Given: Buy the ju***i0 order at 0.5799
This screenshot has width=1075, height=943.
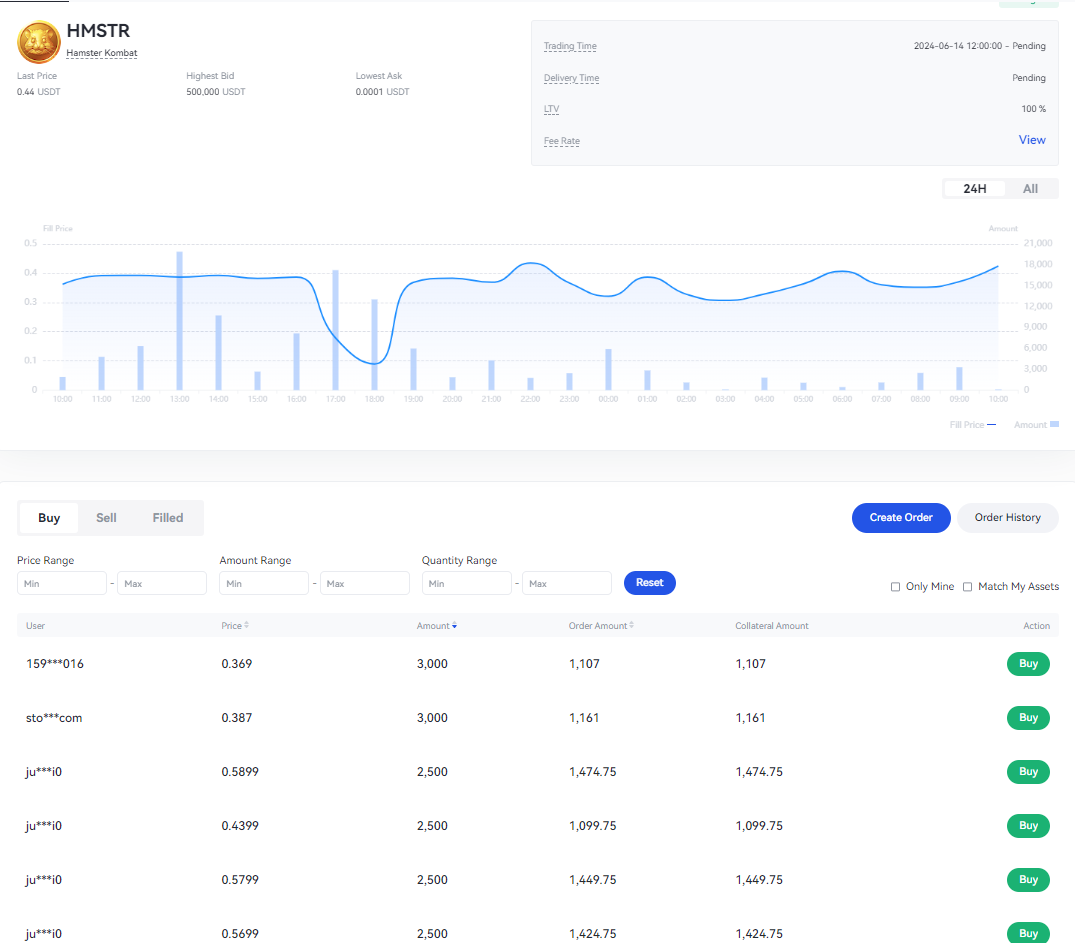Looking at the screenshot, I should [1028, 880].
